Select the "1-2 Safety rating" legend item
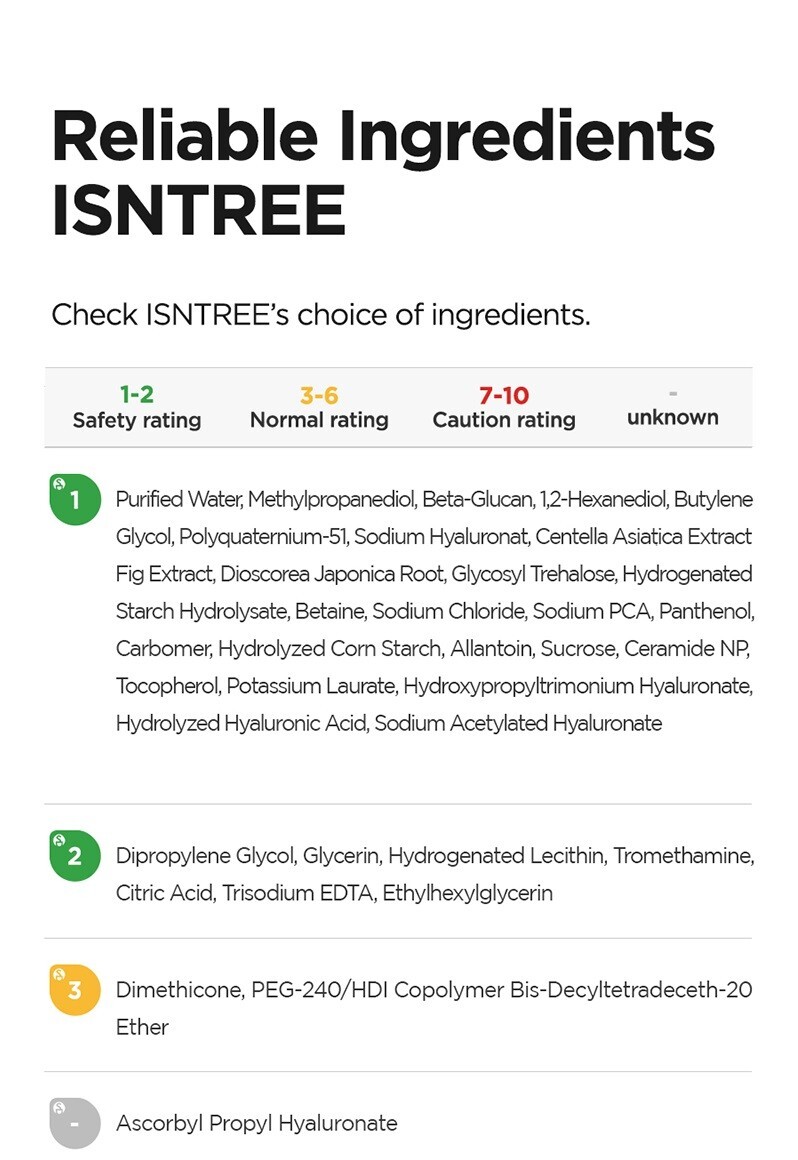This screenshot has height=1160, width=798. coord(137,407)
